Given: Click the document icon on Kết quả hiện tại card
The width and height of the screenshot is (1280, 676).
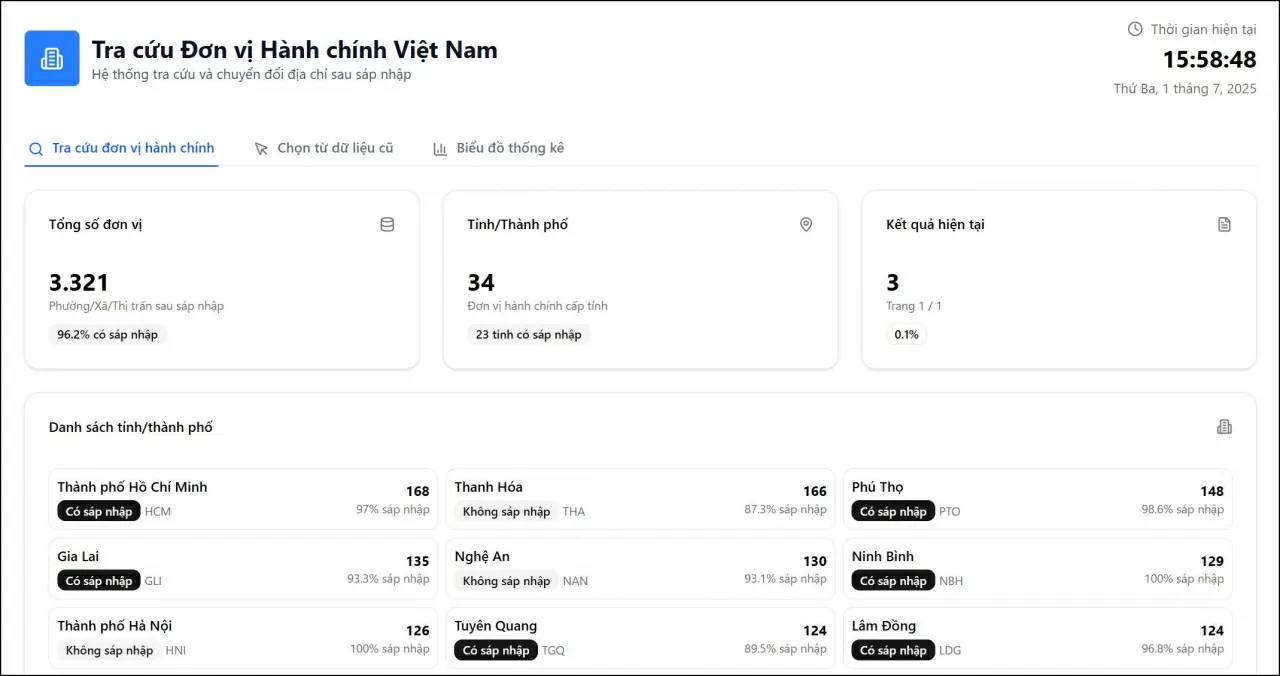Looking at the screenshot, I should coord(1224,224).
